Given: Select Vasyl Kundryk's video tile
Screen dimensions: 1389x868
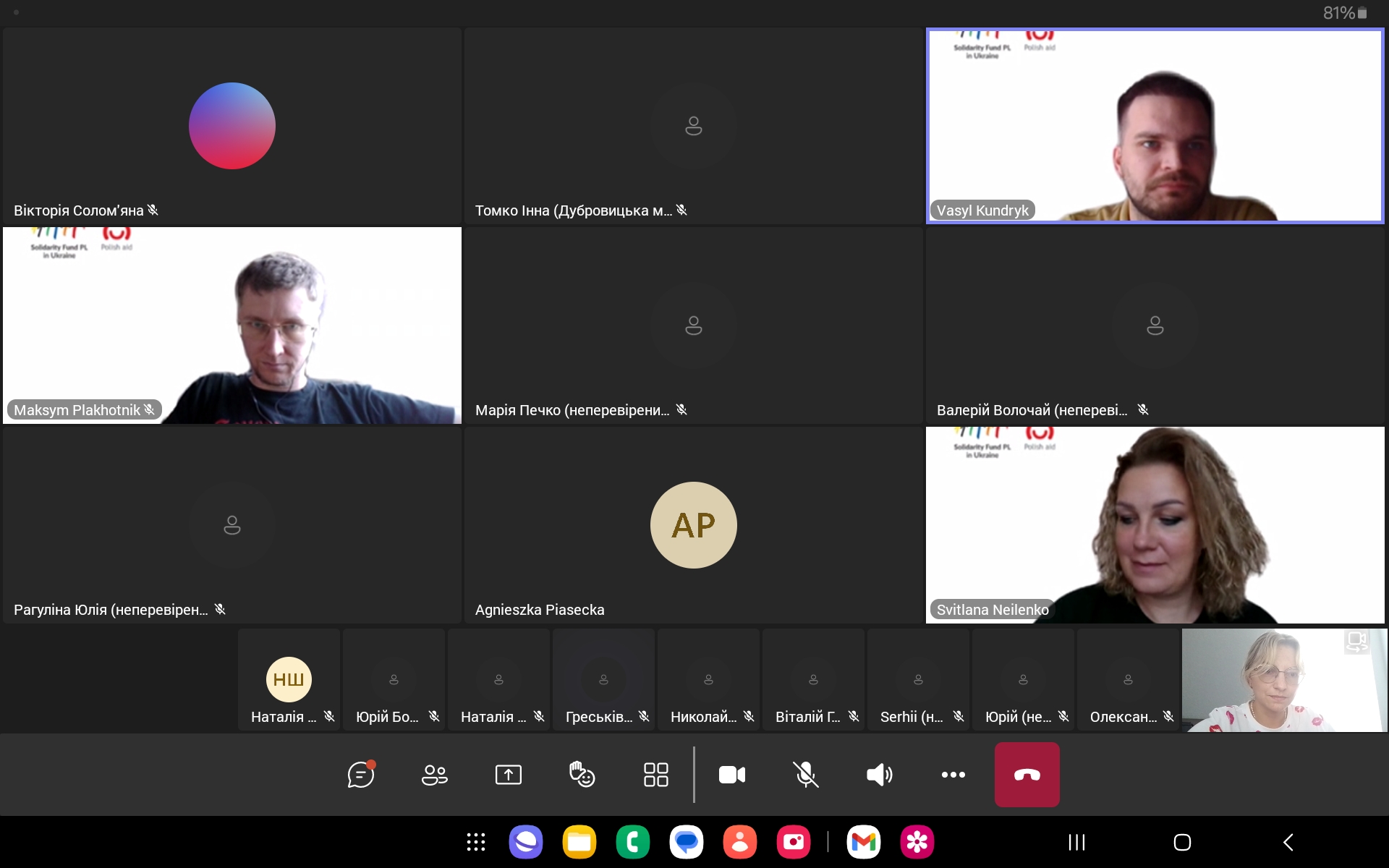Looking at the screenshot, I should (x=1155, y=126).
